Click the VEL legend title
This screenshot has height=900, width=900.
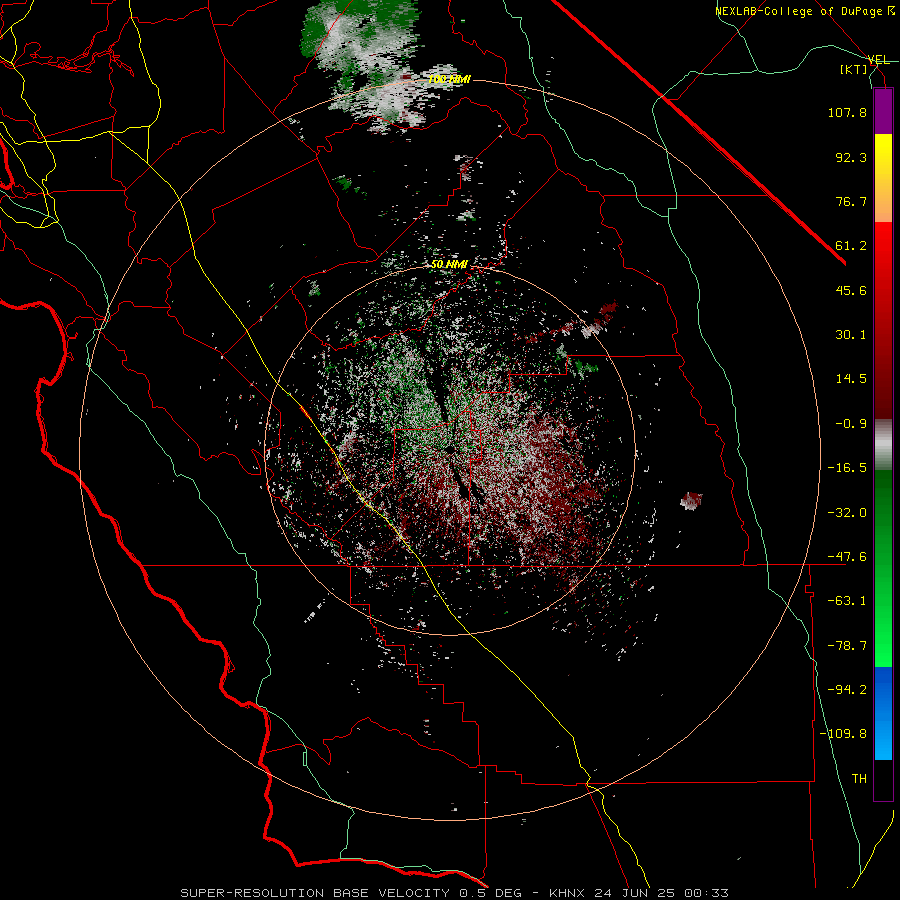click(879, 60)
